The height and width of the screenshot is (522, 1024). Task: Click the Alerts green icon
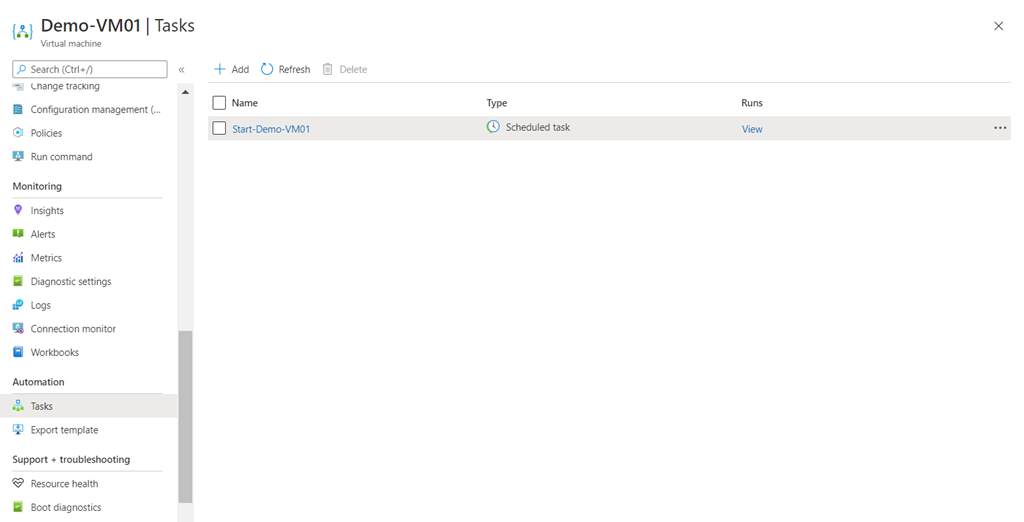[x=18, y=234]
